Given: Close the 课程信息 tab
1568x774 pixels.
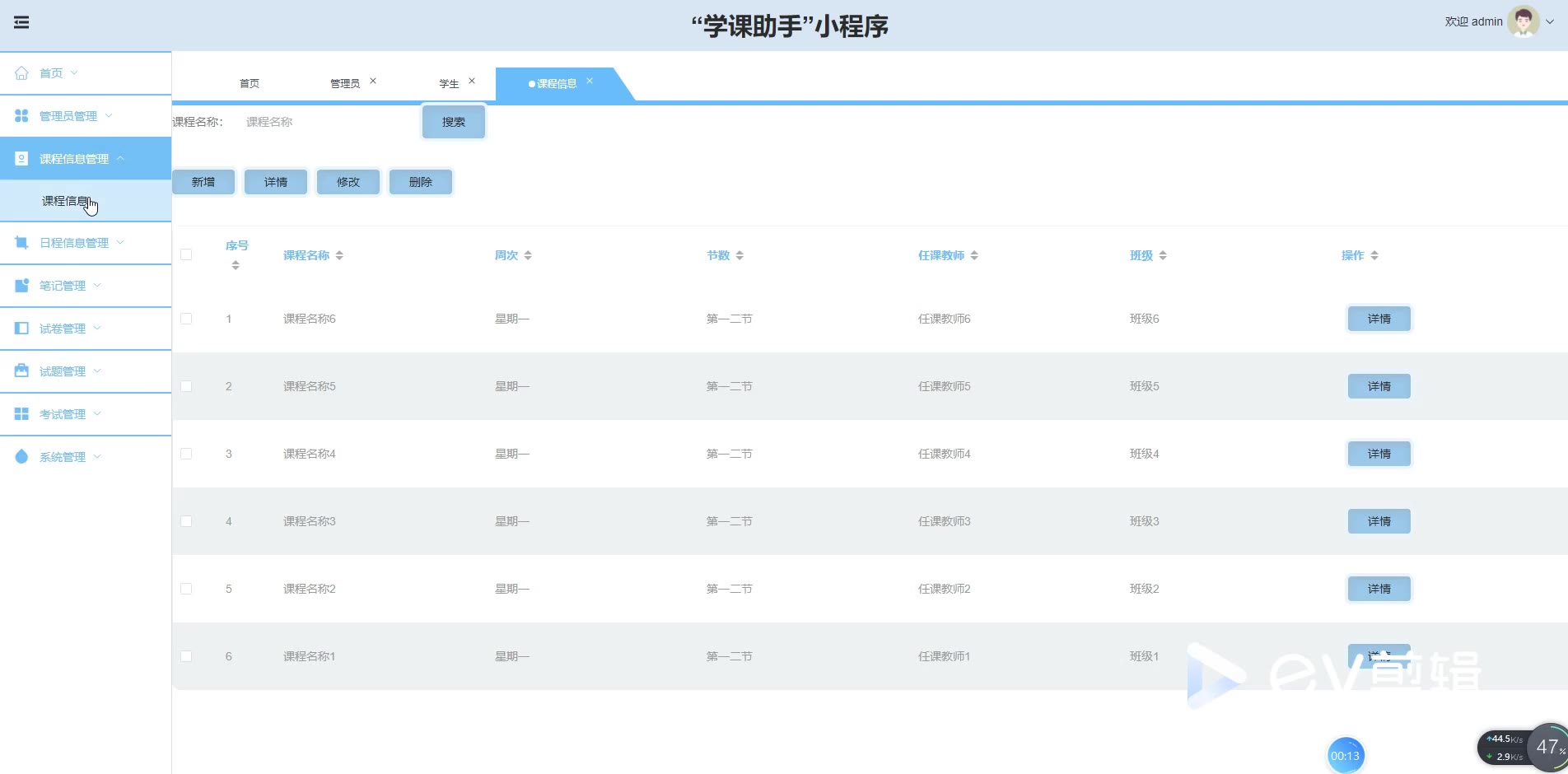Looking at the screenshot, I should (x=590, y=81).
